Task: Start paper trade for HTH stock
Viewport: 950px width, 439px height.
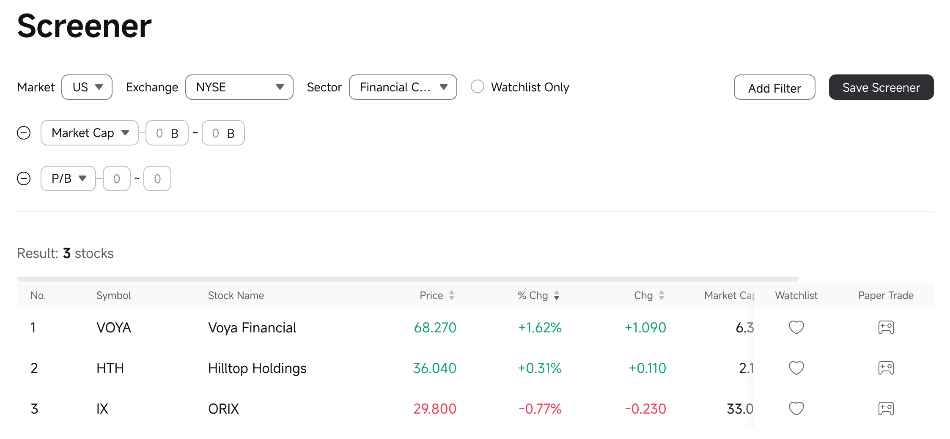Action: click(x=885, y=368)
